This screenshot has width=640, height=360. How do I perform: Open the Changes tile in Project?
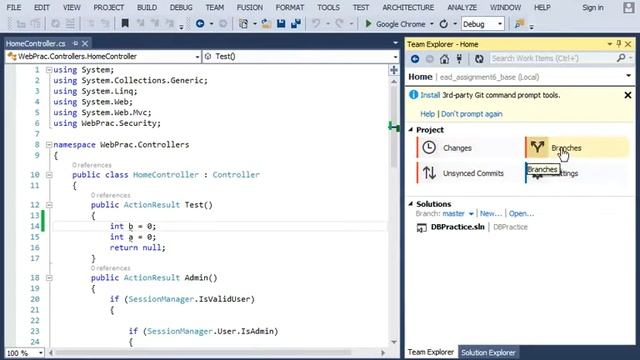tap(469, 148)
